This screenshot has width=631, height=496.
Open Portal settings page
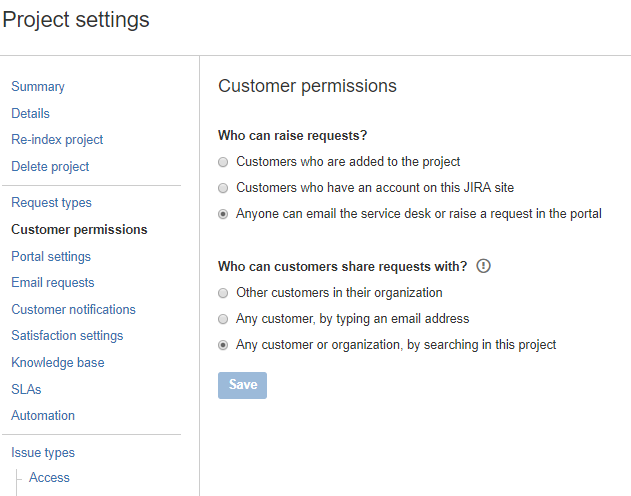[x=51, y=256]
